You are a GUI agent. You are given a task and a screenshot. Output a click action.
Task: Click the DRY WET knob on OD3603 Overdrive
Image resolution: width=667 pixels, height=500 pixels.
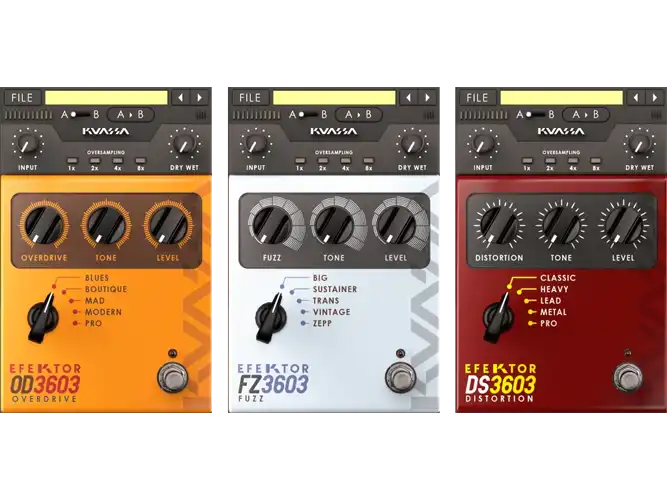[185, 144]
